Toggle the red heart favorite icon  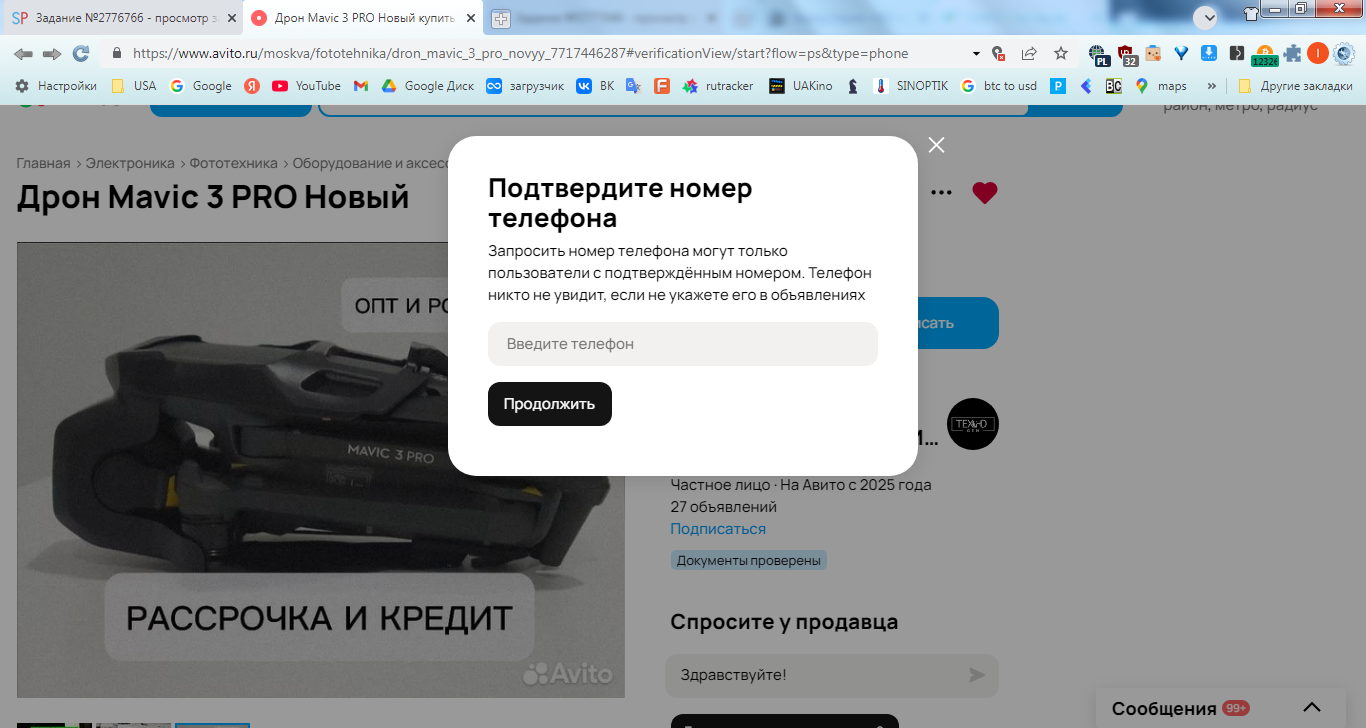click(x=985, y=193)
